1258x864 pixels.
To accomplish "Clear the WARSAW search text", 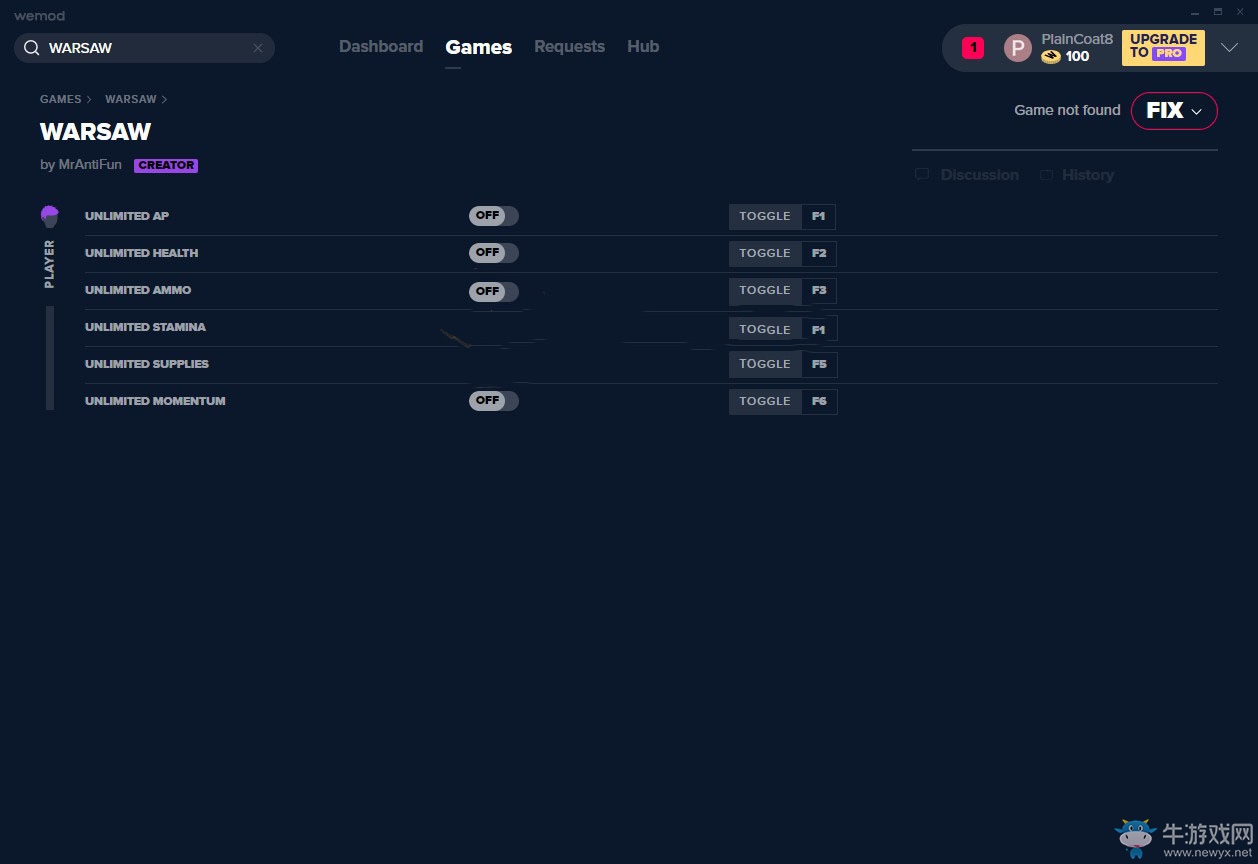I will (x=258, y=48).
